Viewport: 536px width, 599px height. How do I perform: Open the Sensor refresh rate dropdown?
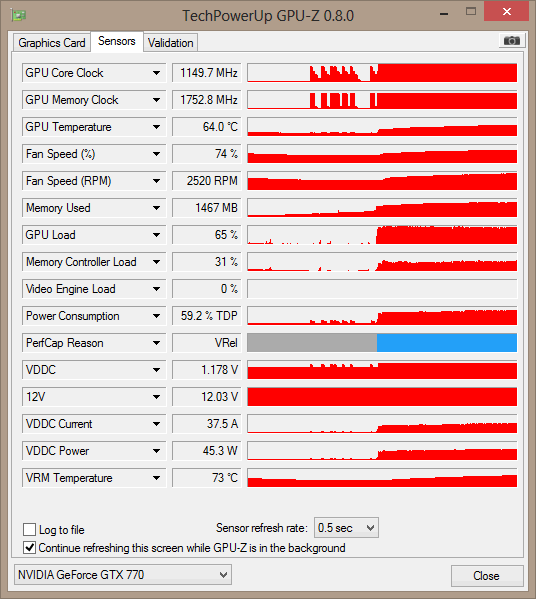click(x=346, y=528)
